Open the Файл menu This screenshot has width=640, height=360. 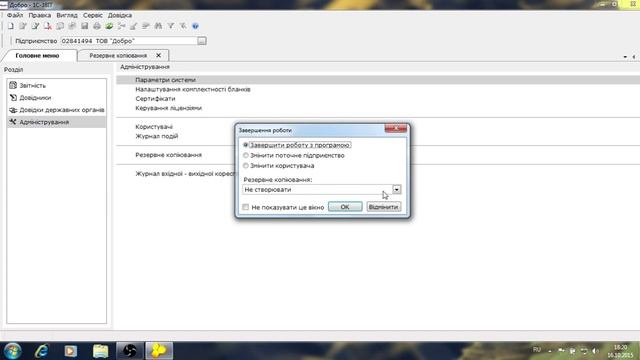click(x=15, y=15)
